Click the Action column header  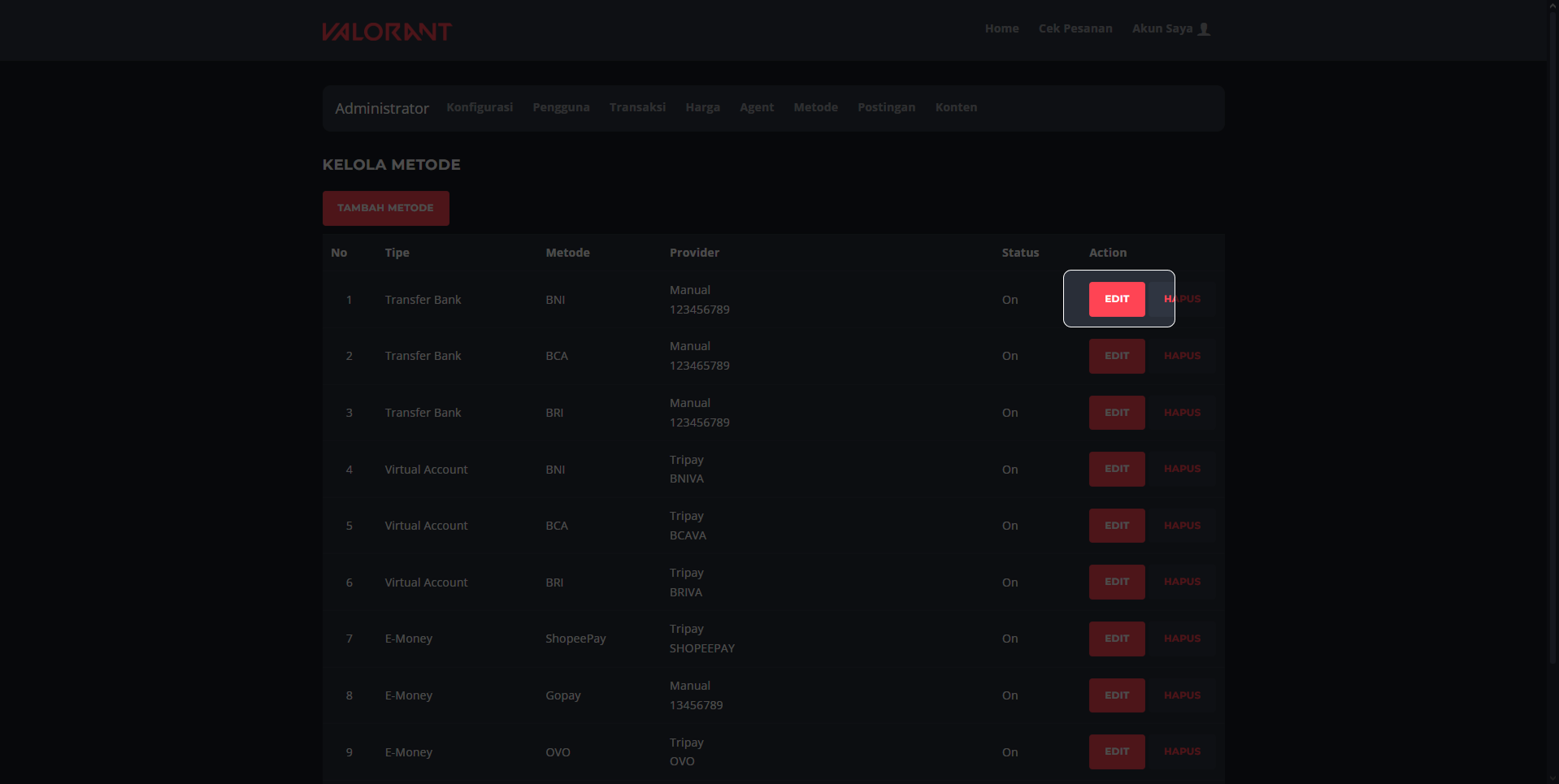[1108, 253]
